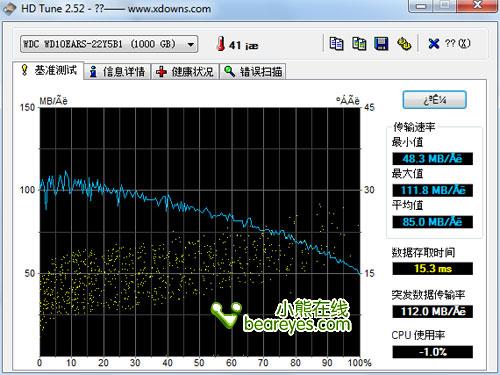Click the 111.8 MB maximum value field
Screen dimensions: 500x375
point(432,190)
